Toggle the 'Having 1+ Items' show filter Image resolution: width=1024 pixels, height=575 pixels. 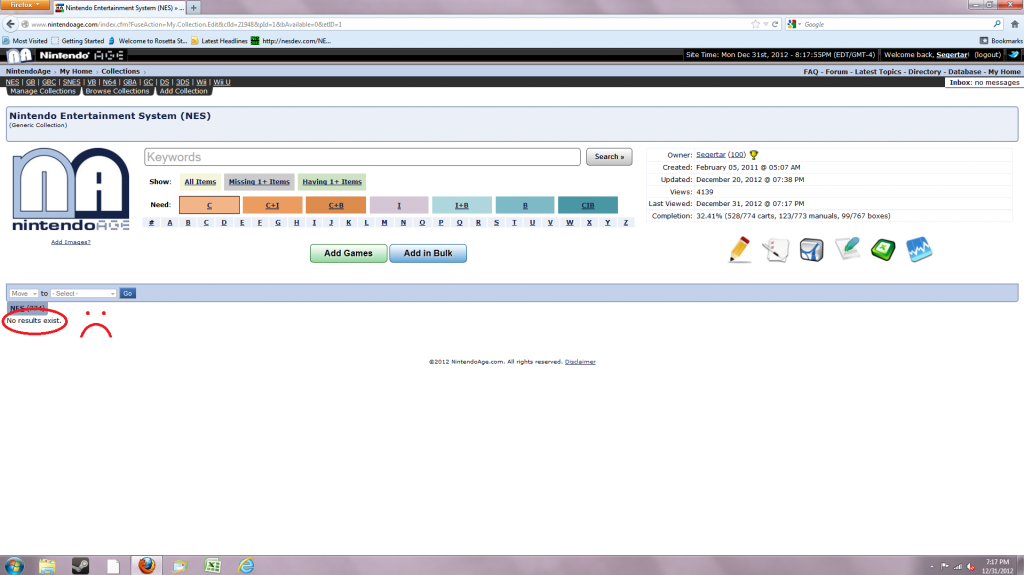[332, 182]
